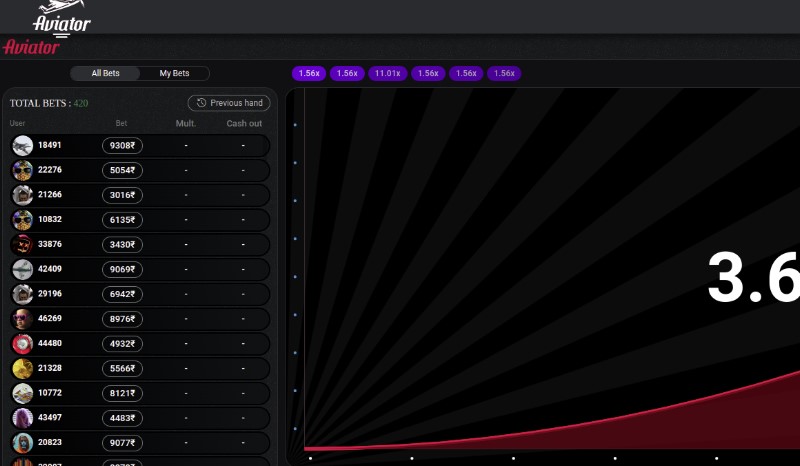Image resolution: width=800 pixels, height=466 pixels.
Task: Click username 22276 in bets list
Action: pyautogui.click(x=49, y=169)
